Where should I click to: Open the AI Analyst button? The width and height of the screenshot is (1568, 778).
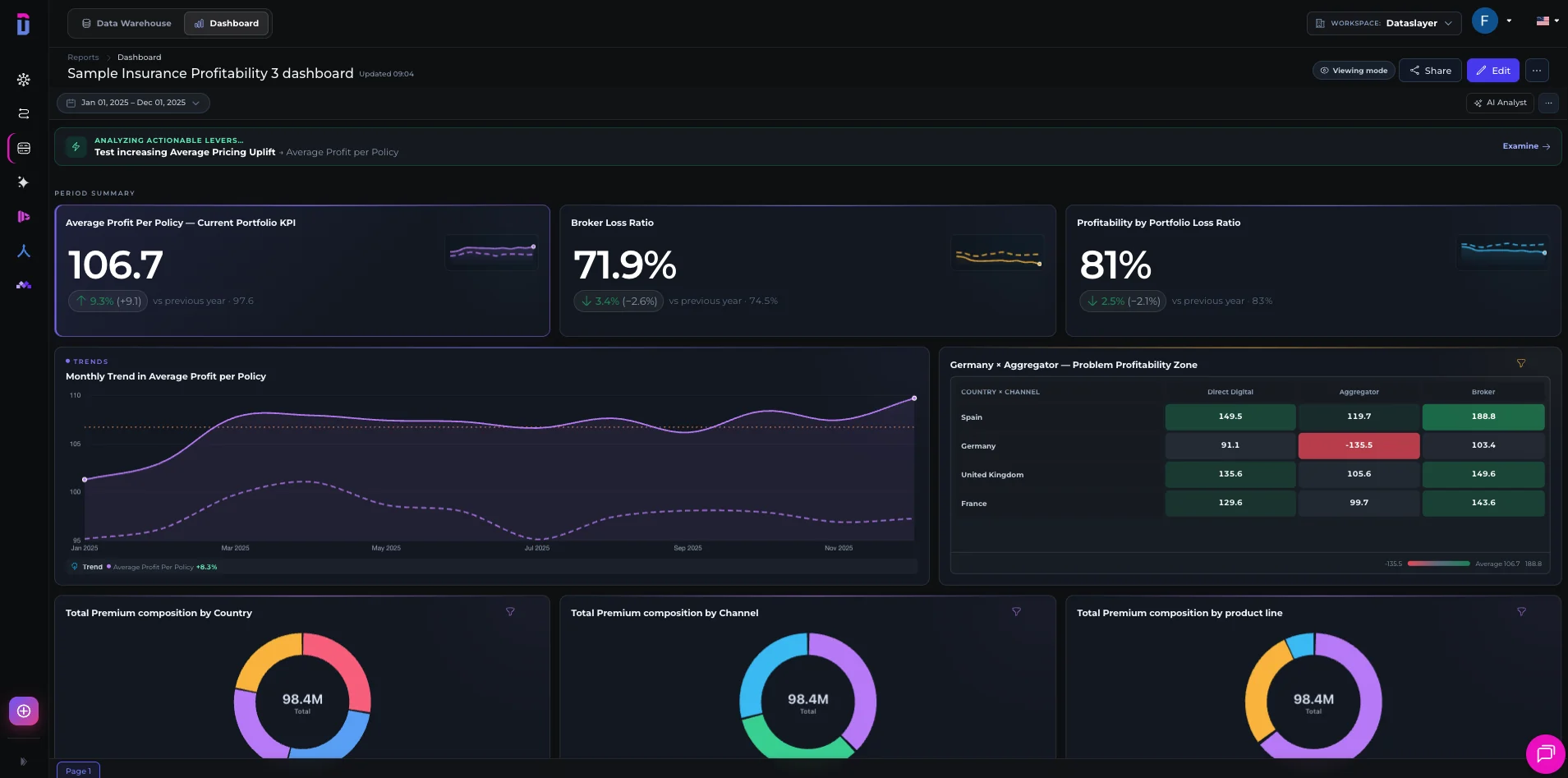point(1500,103)
